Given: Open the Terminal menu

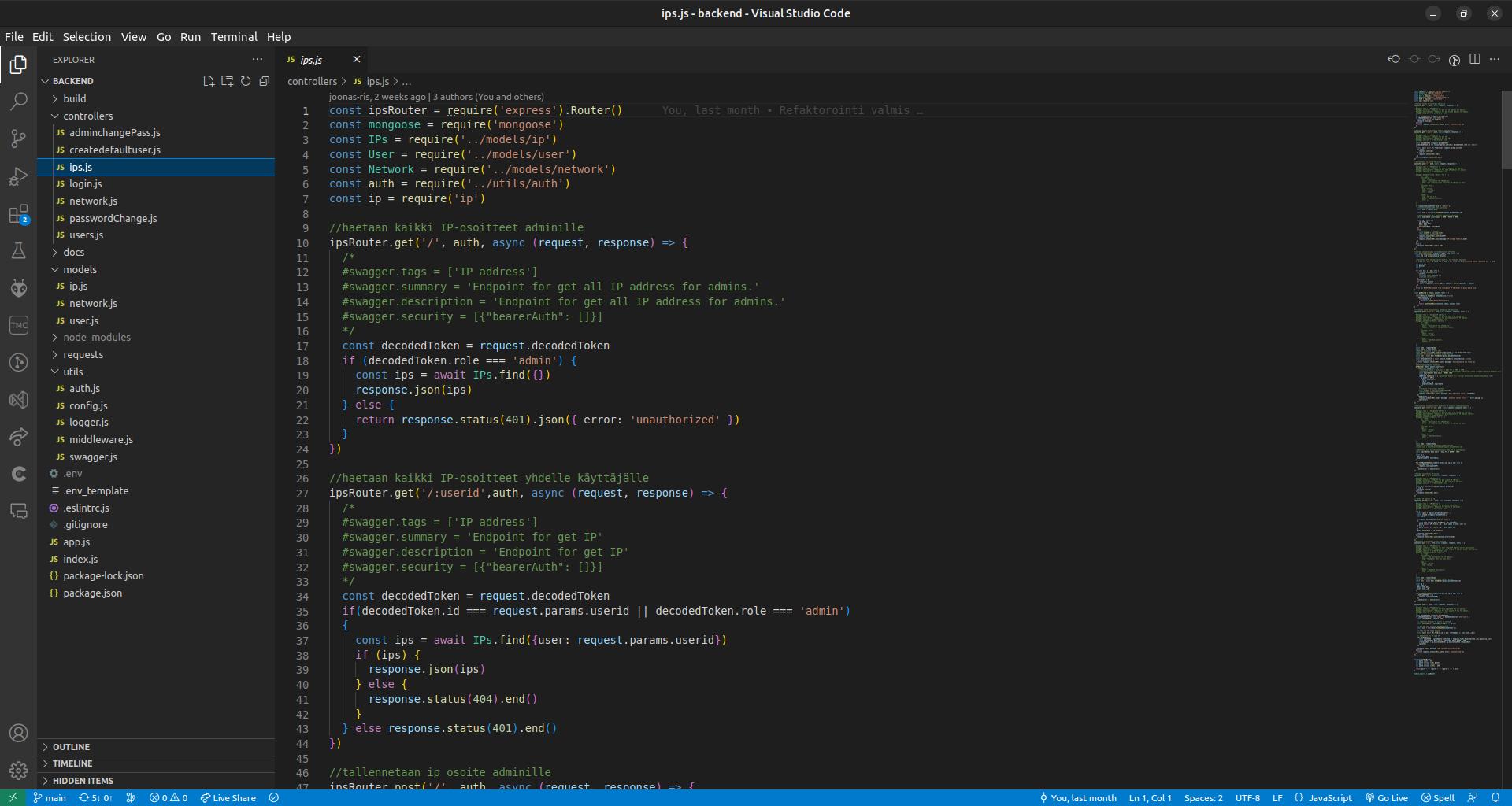Looking at the screenshot, I should tap(234, 37).
